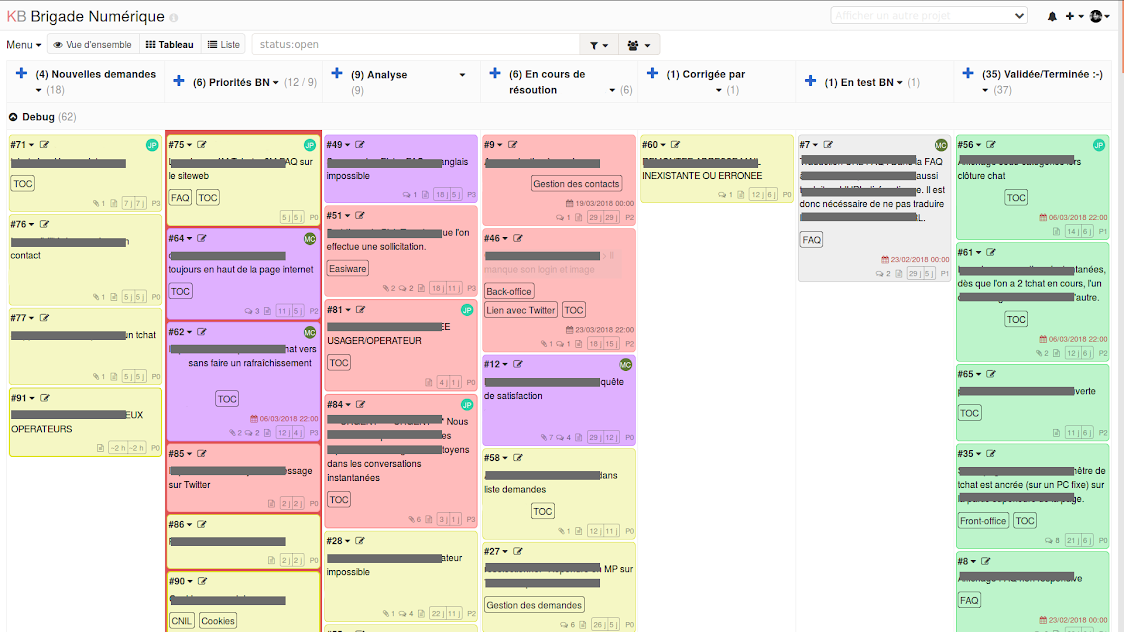Screen dimensions: 1124x632
Task: Open the filter funnel dropdown
Action: click(599, 45)
